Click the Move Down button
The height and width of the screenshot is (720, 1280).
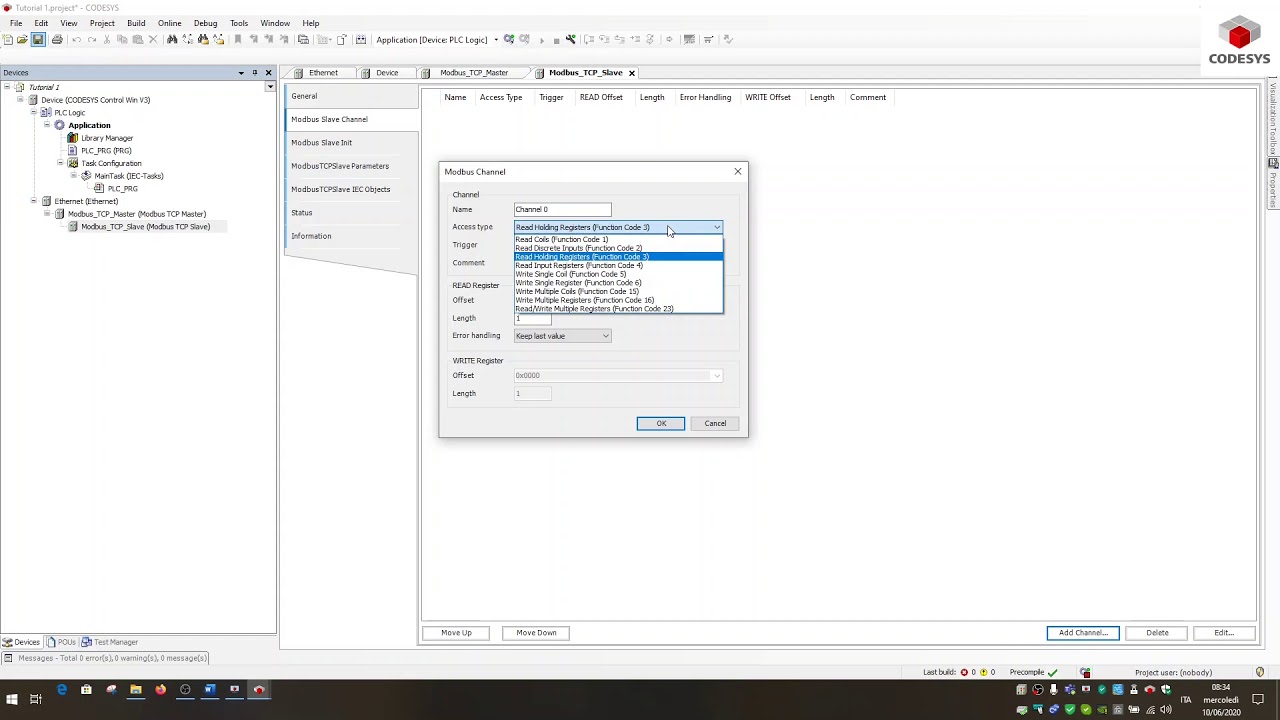[536, 633]
